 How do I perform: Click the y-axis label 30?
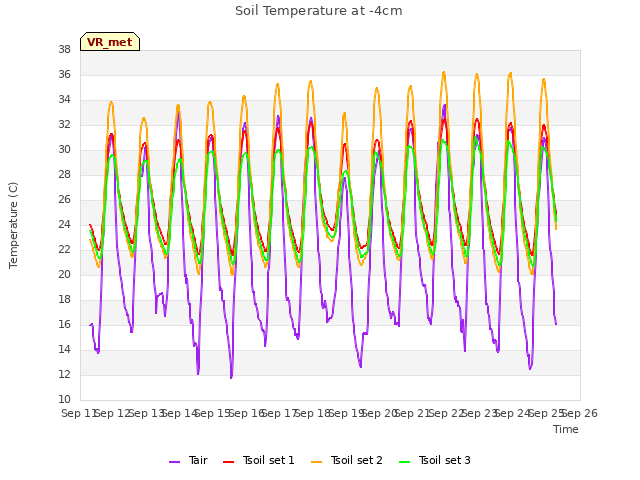click(64, 150)
